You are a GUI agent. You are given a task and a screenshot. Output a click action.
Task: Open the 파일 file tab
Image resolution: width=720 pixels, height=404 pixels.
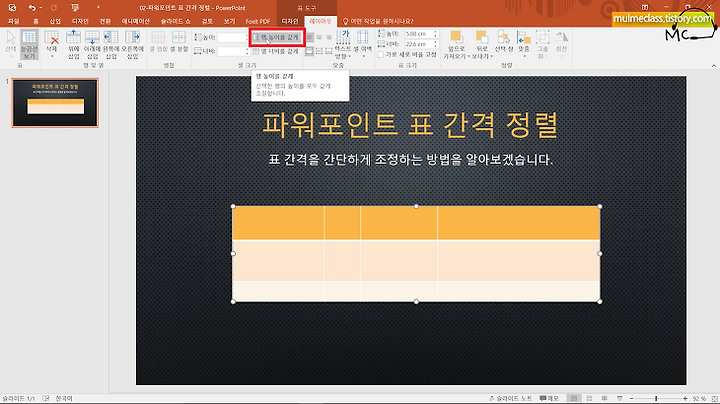(x=13, y=21)
